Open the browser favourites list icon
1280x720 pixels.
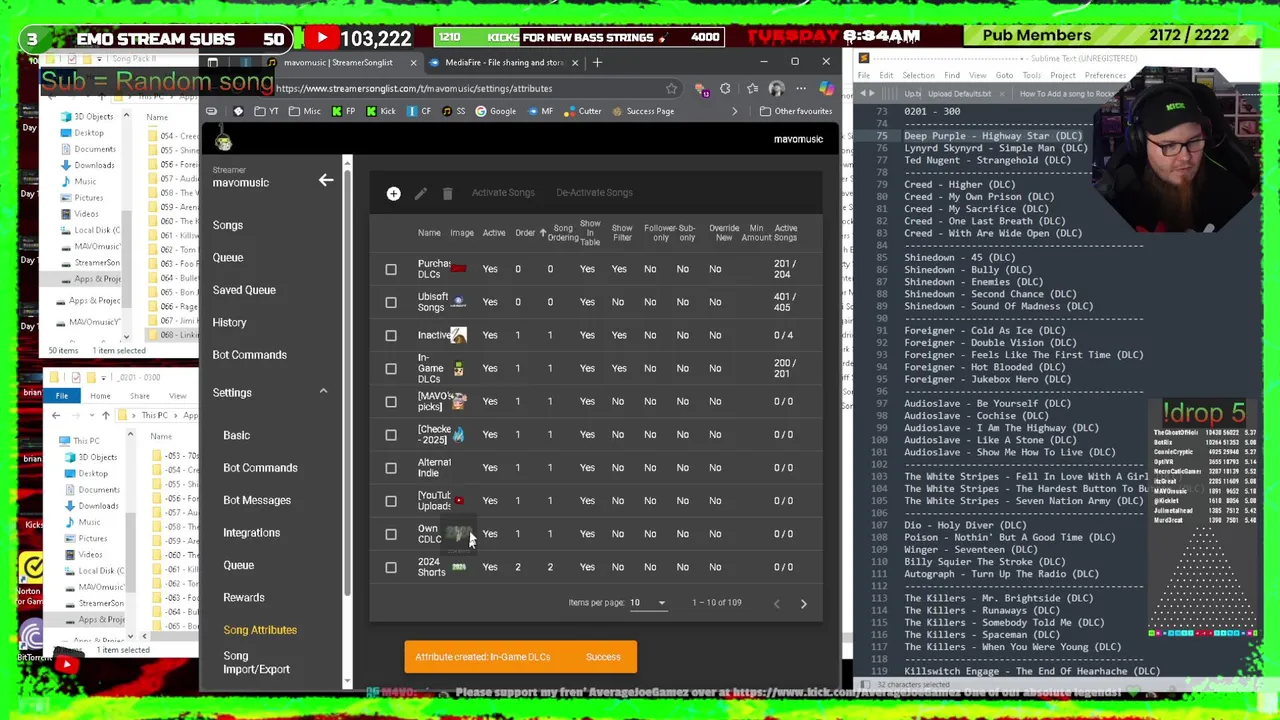point(752,88)
